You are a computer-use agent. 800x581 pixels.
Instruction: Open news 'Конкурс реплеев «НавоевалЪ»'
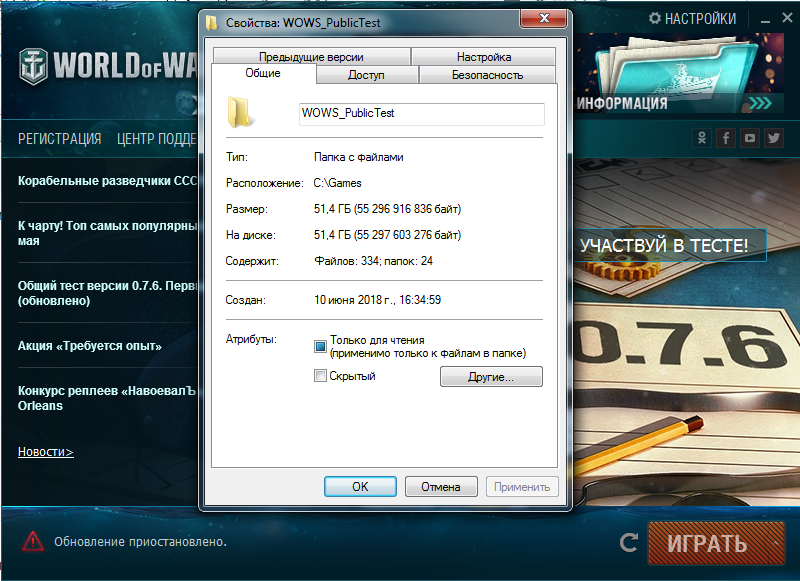(107, 398)
